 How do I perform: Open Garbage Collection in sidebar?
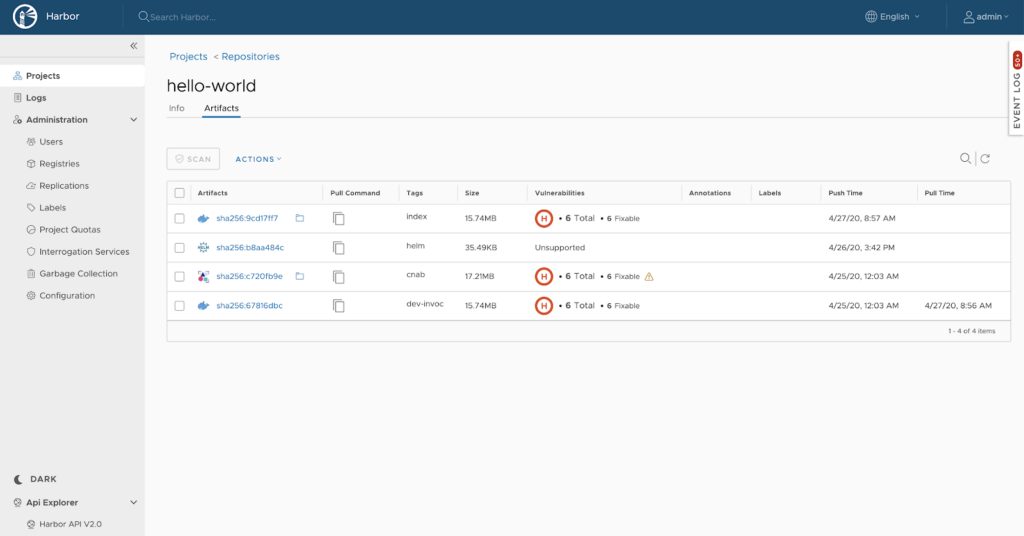pyautogui.click(x=78, y=274)
